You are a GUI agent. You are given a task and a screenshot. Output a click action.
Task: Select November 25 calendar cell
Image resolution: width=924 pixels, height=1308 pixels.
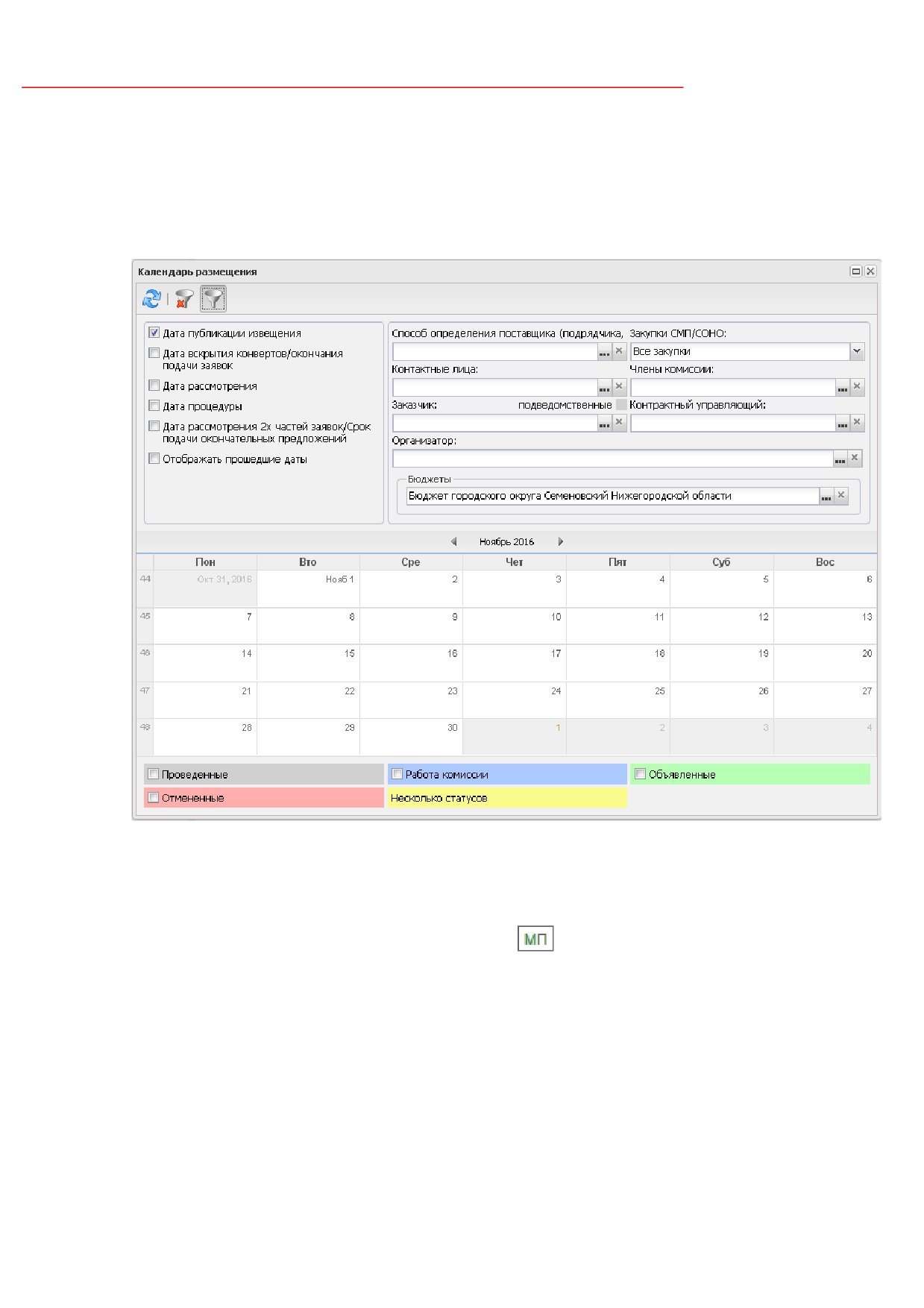click(x=618, y=700)
